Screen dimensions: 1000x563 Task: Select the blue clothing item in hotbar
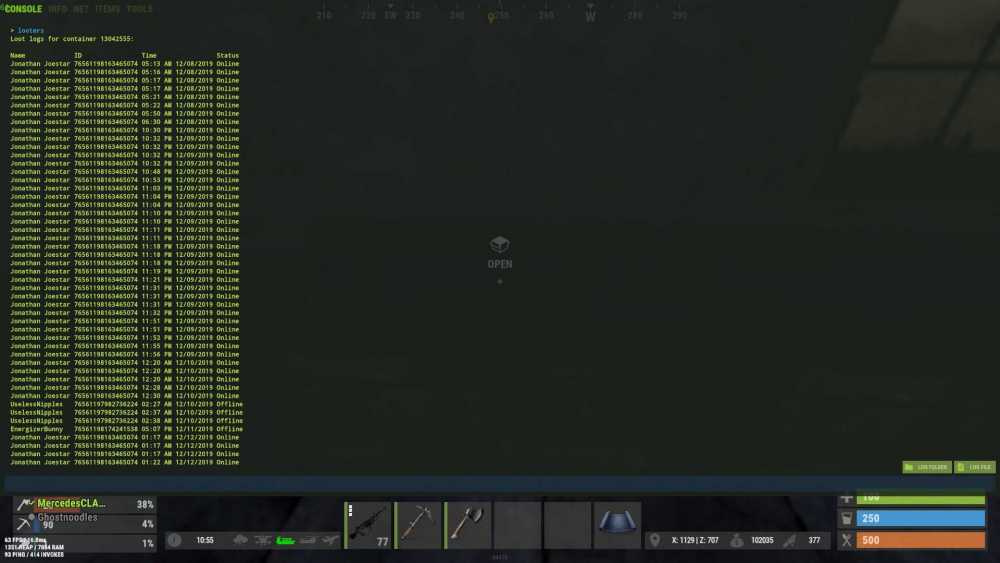click(617, 525)
